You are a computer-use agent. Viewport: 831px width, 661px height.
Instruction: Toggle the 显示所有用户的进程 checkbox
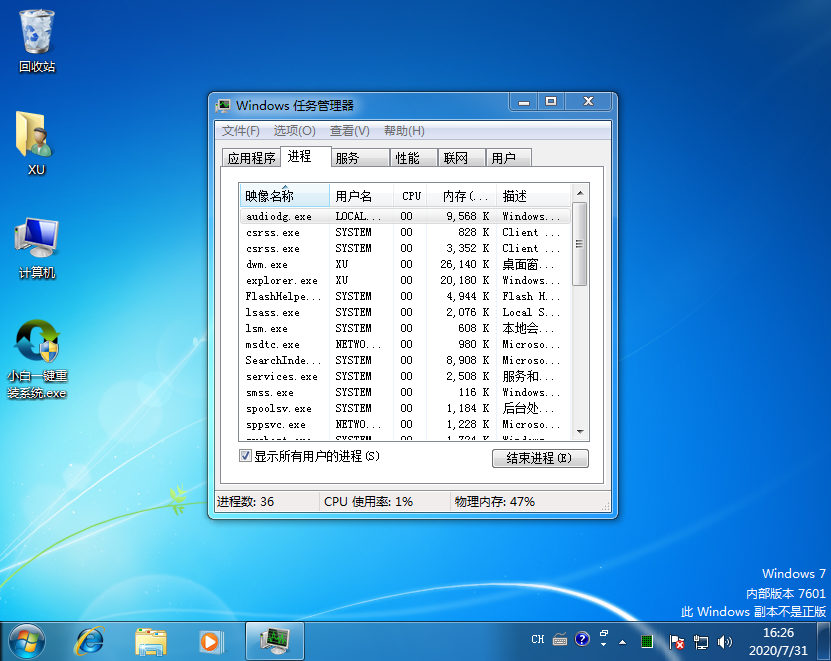[245, 456]
